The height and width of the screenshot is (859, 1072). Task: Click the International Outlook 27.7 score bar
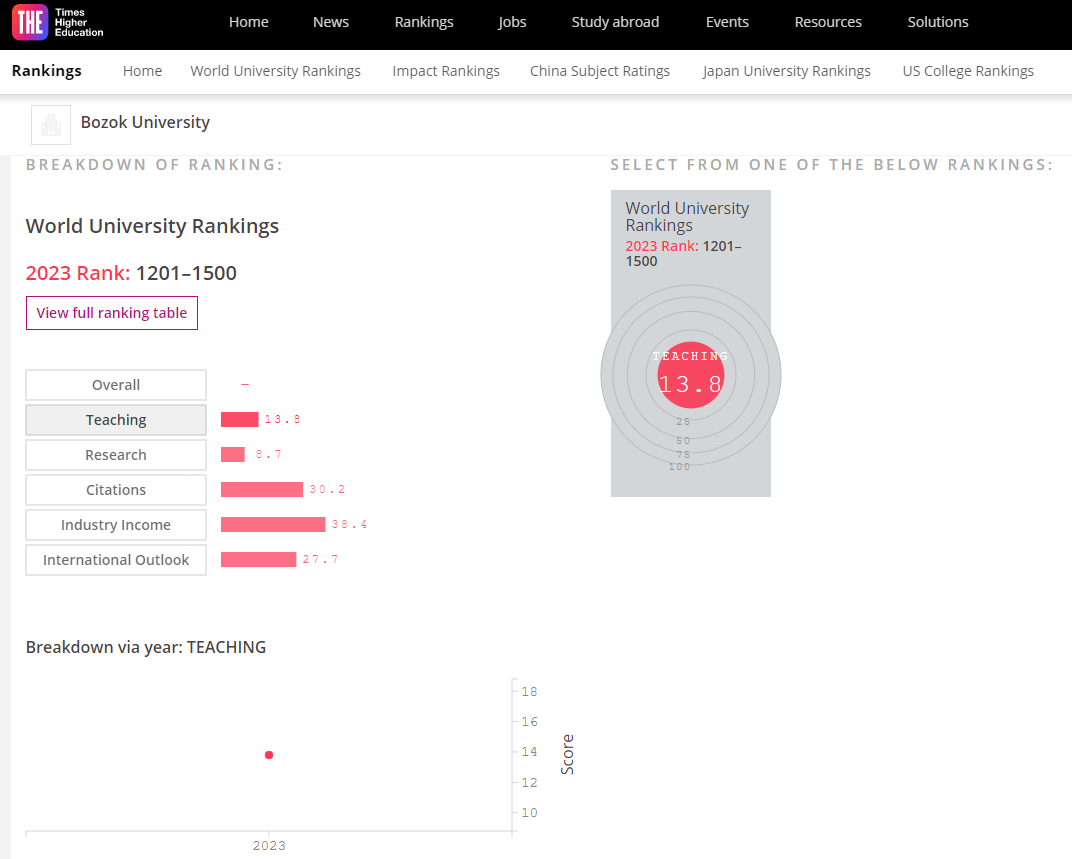[x=258, y=559]
